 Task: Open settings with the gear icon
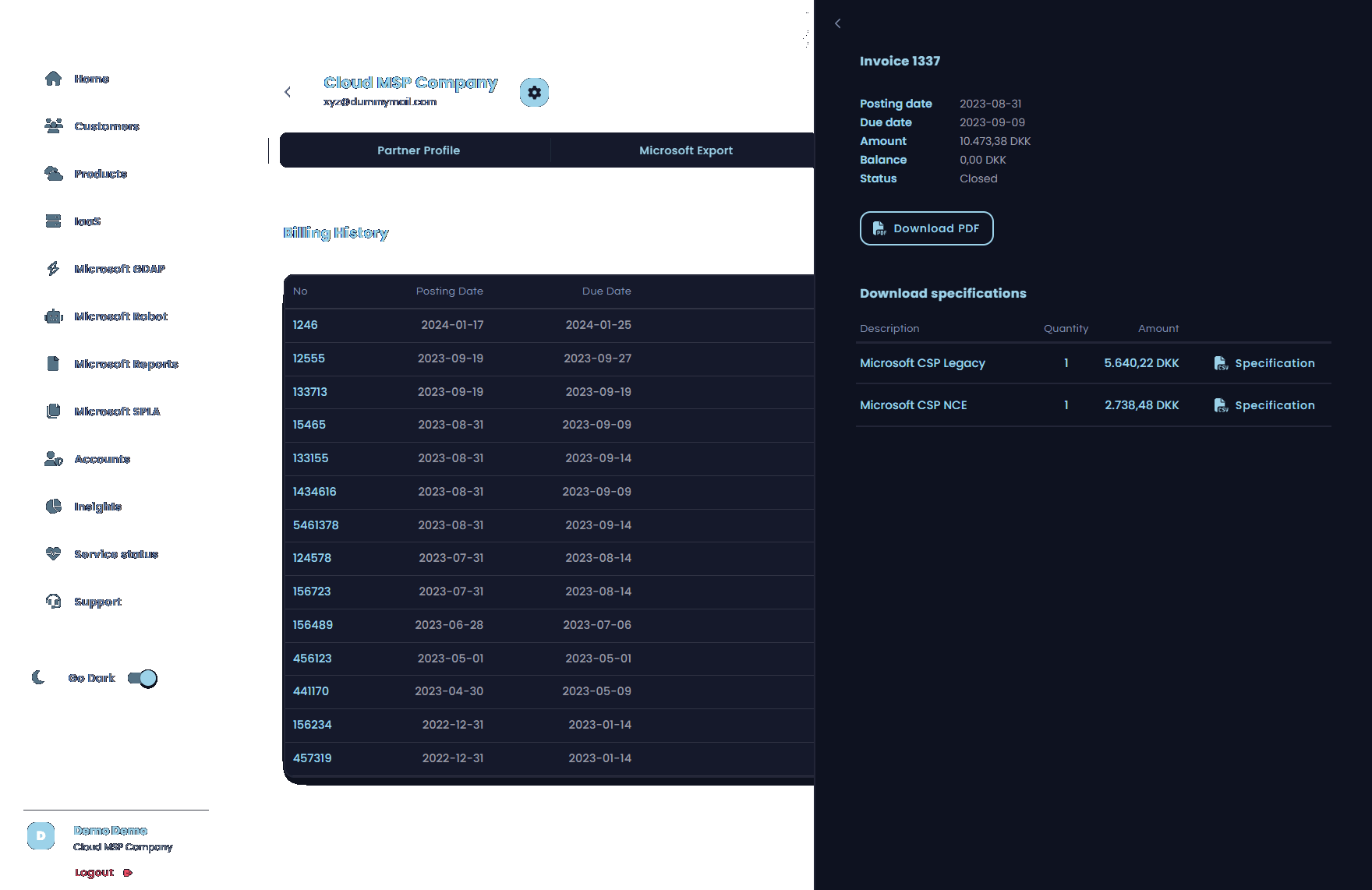(534, 92)
